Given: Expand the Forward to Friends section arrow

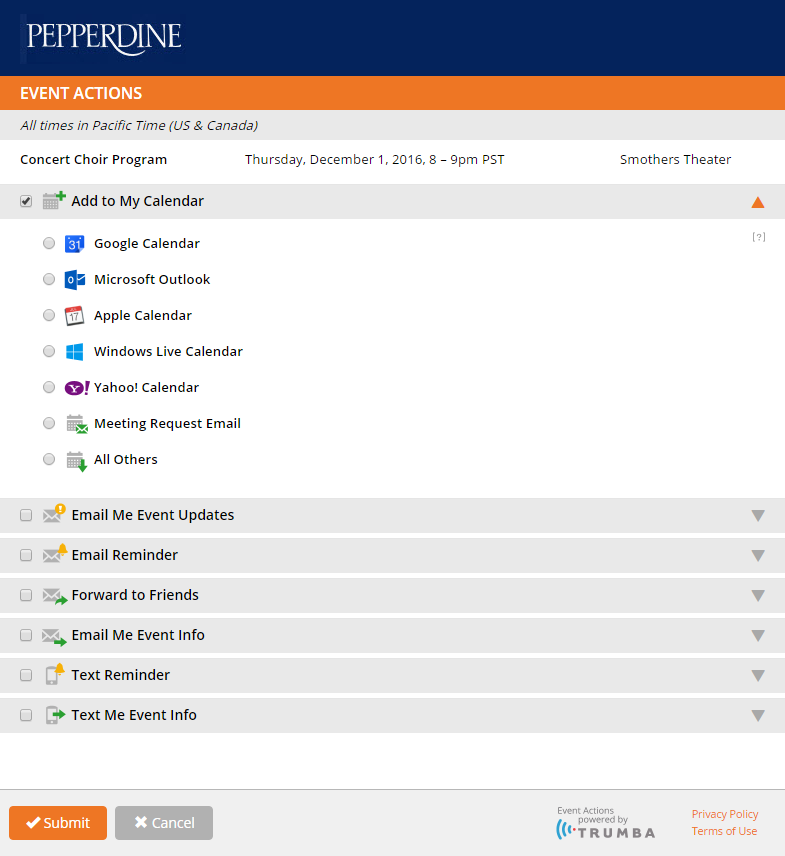Looking at the screenshot, I should (758, 596).
